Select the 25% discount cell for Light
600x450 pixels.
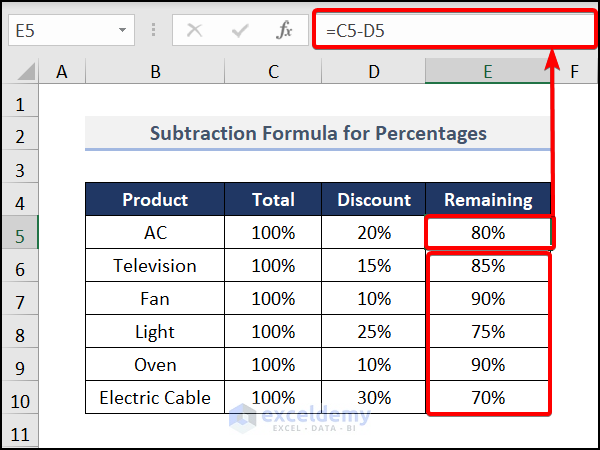pos(374,332)
